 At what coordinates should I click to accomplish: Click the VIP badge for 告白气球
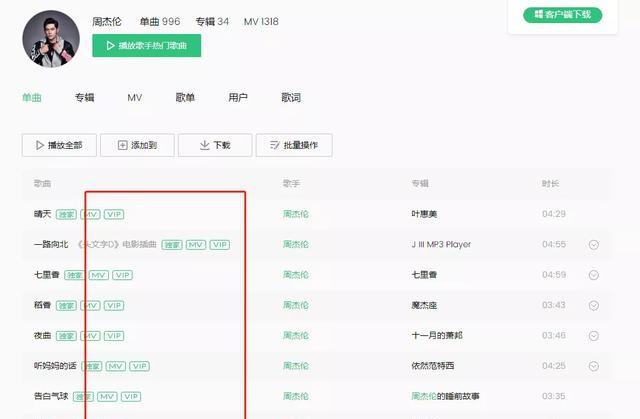131,397
